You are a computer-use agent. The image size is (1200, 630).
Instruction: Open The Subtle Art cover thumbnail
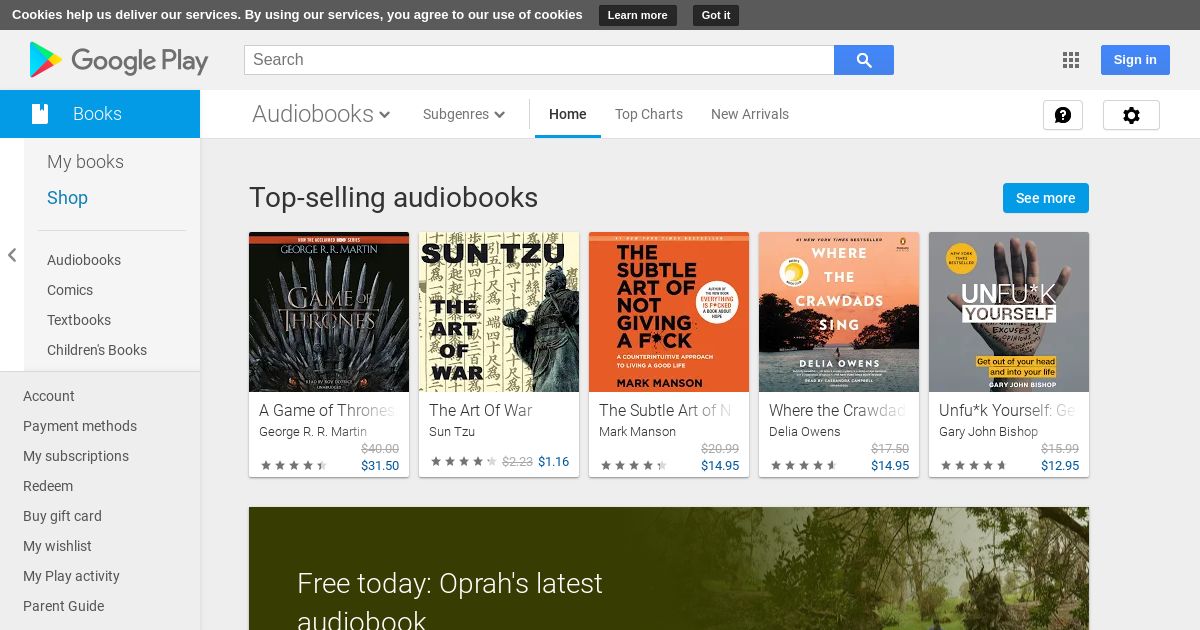(669, 312)
